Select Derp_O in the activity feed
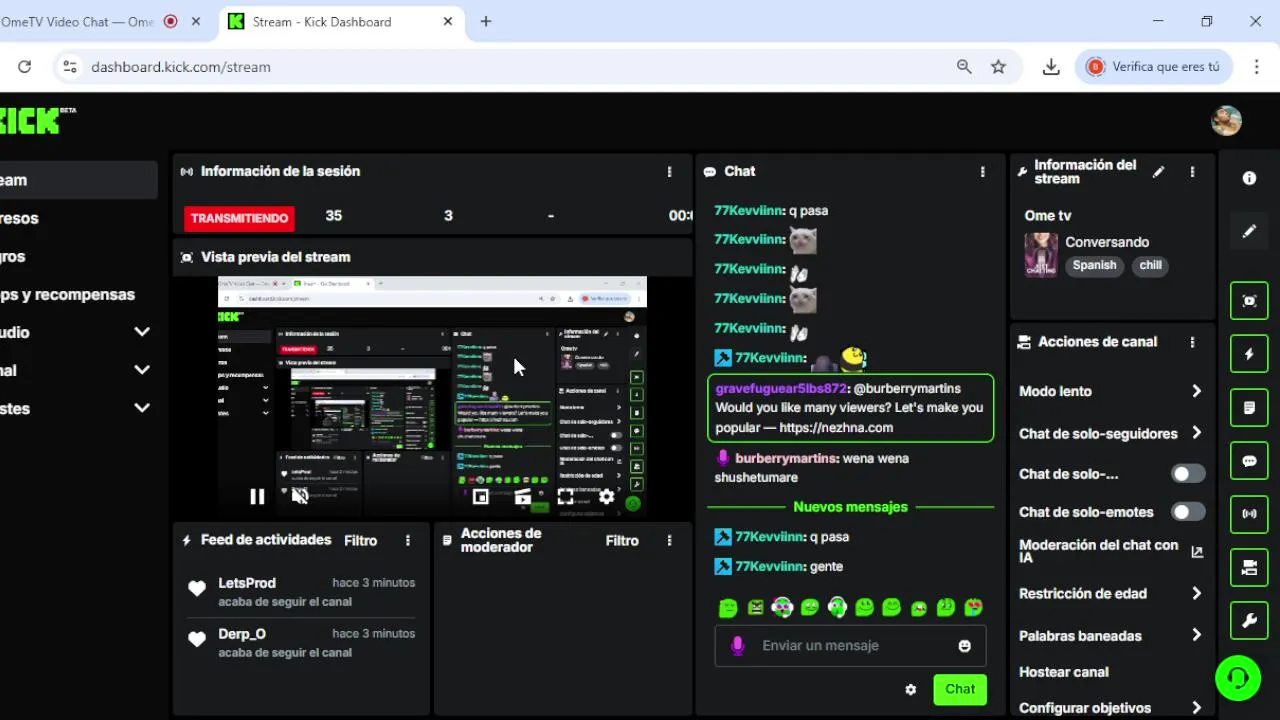The width and height of the screenshot is (1280, 720). [242, 634]
